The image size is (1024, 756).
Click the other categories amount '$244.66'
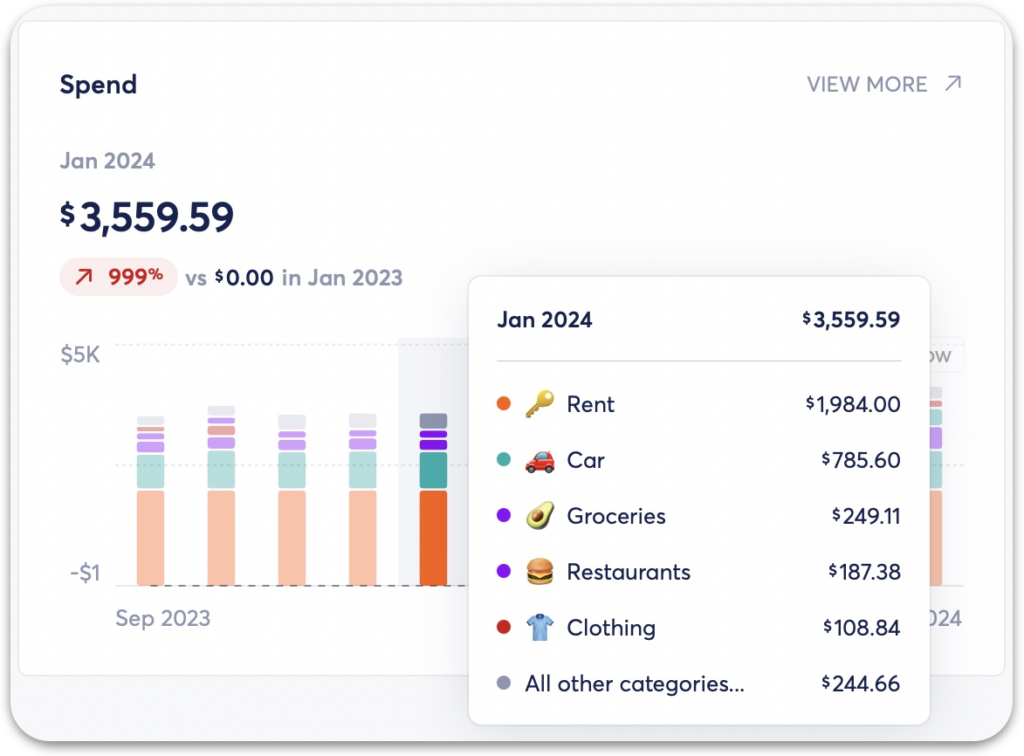pos(861,684)
